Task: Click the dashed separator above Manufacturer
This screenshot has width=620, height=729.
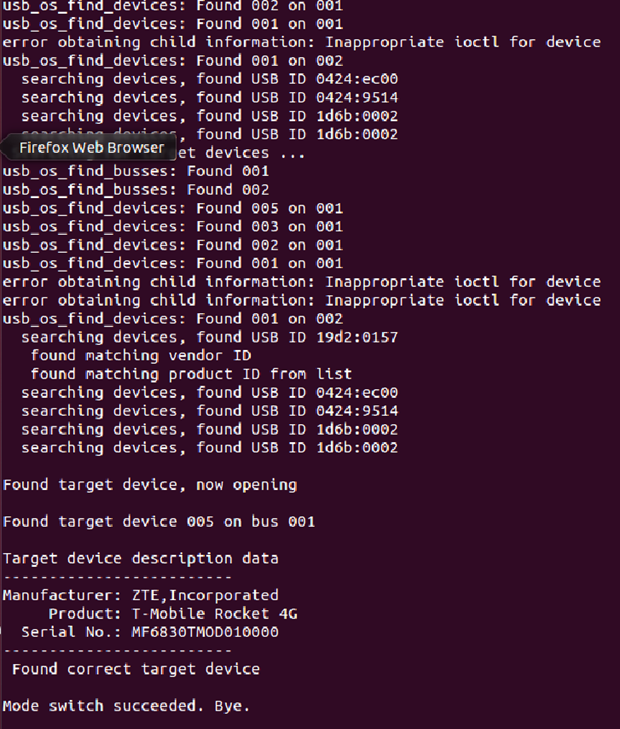Action: click(x=117, y=577)
